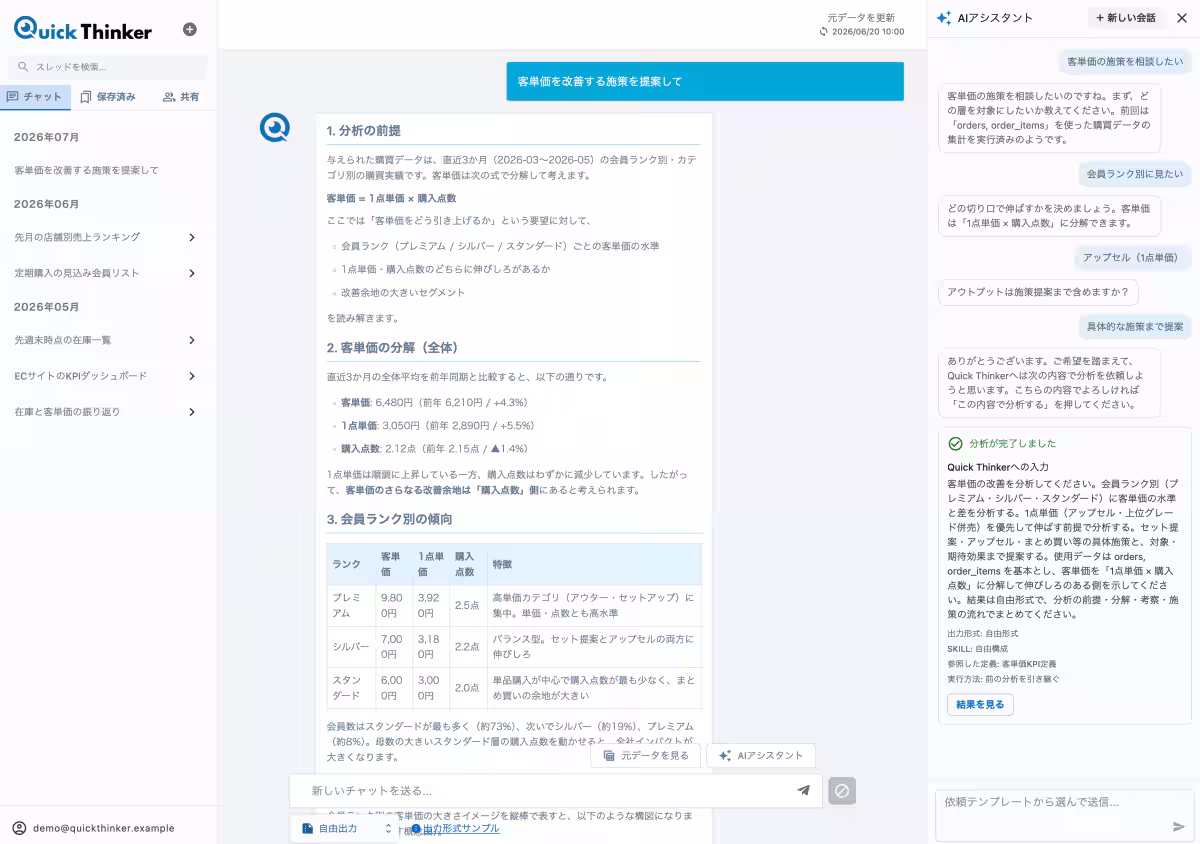
Task: Click the 2026年06月 group label
Action: click(47, 204)
